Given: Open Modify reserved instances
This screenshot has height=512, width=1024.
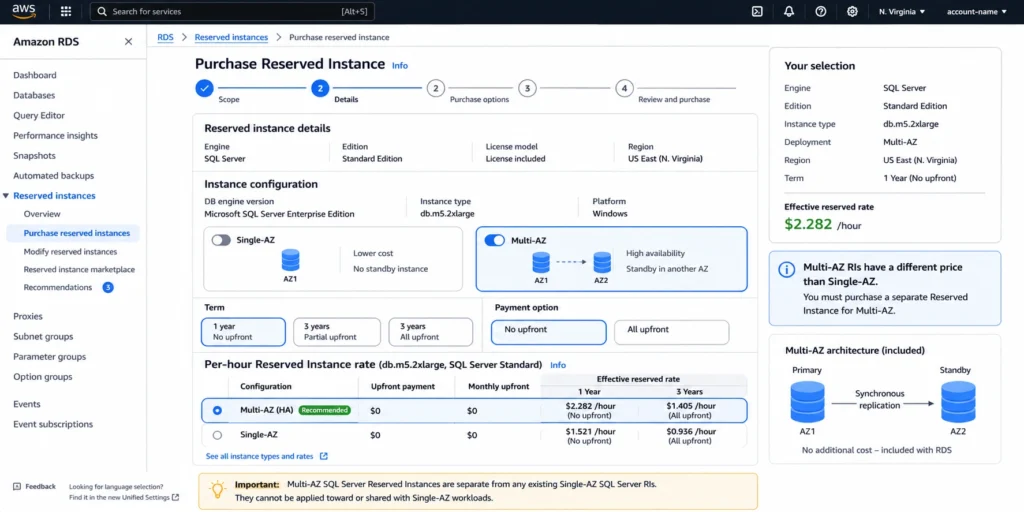Looking at the screenshot, I should click(x=71, y=251).
